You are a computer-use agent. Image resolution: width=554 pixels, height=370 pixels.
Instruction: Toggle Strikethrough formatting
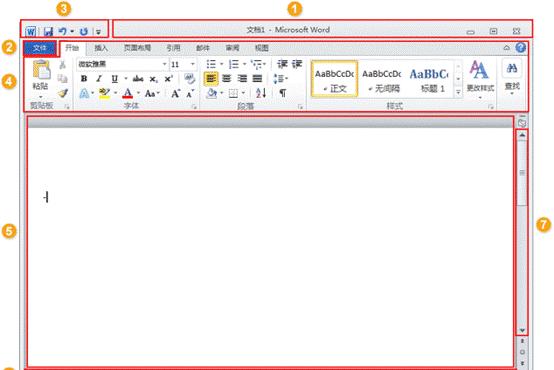[138, 78]
